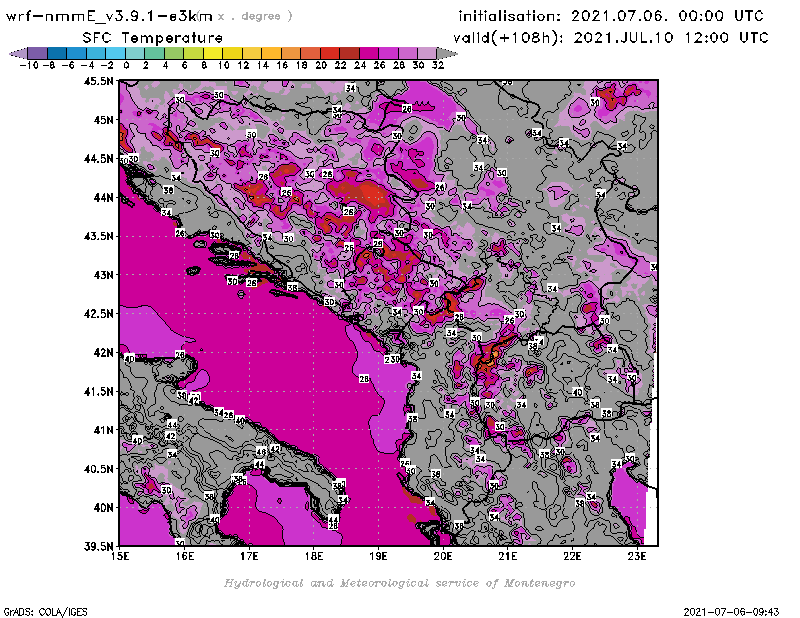Image resolution: width=800 pixels, height=618 pixels.
Task: Click the golden yellow swatch between 10 and 12
Action: tap(232, 53)
